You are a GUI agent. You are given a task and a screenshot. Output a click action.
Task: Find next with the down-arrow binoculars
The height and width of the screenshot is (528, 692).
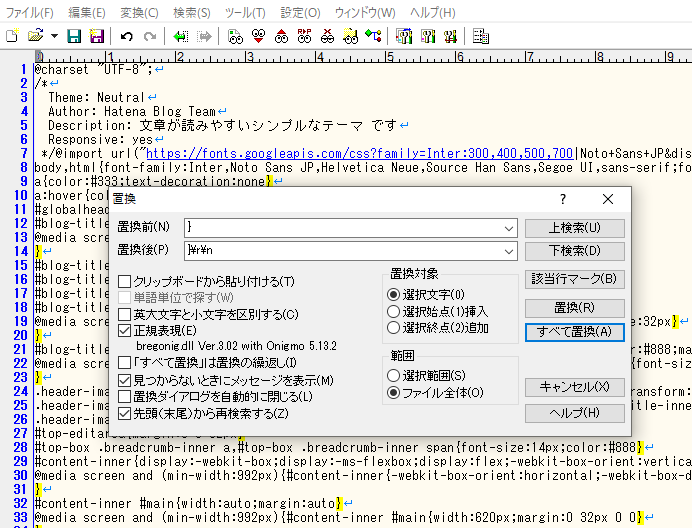pos(259,36)
